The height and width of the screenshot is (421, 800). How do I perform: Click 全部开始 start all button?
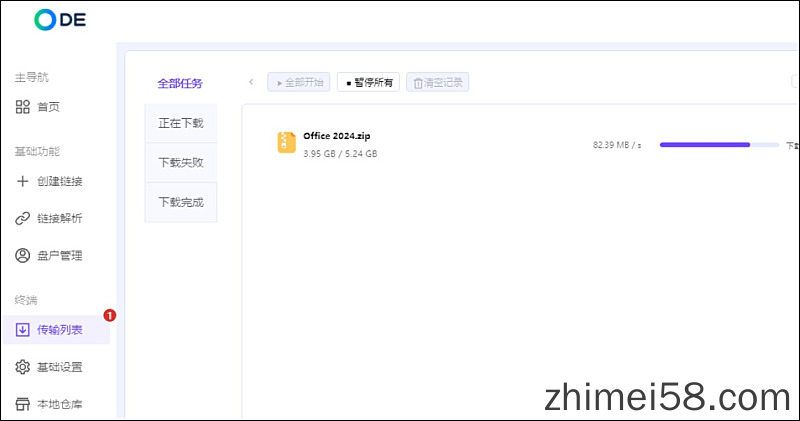299,82
